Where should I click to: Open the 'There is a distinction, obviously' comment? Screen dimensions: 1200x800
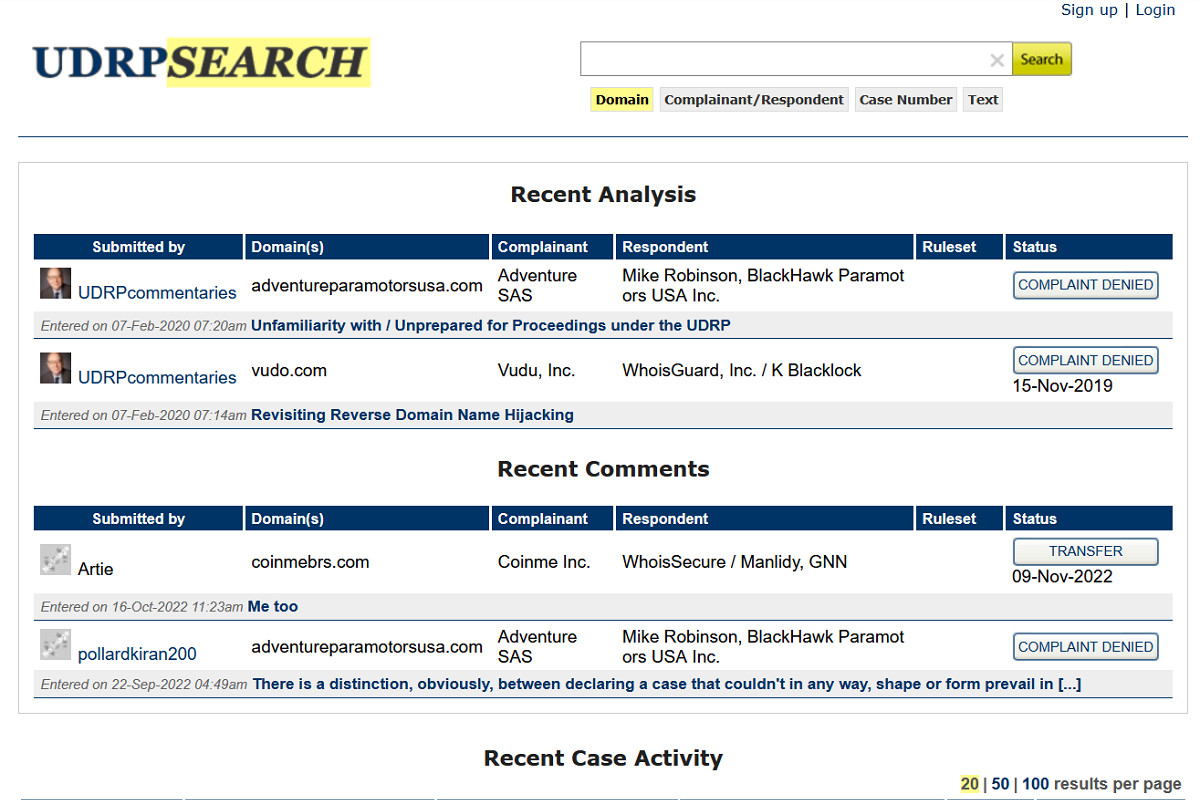point(667,684)
